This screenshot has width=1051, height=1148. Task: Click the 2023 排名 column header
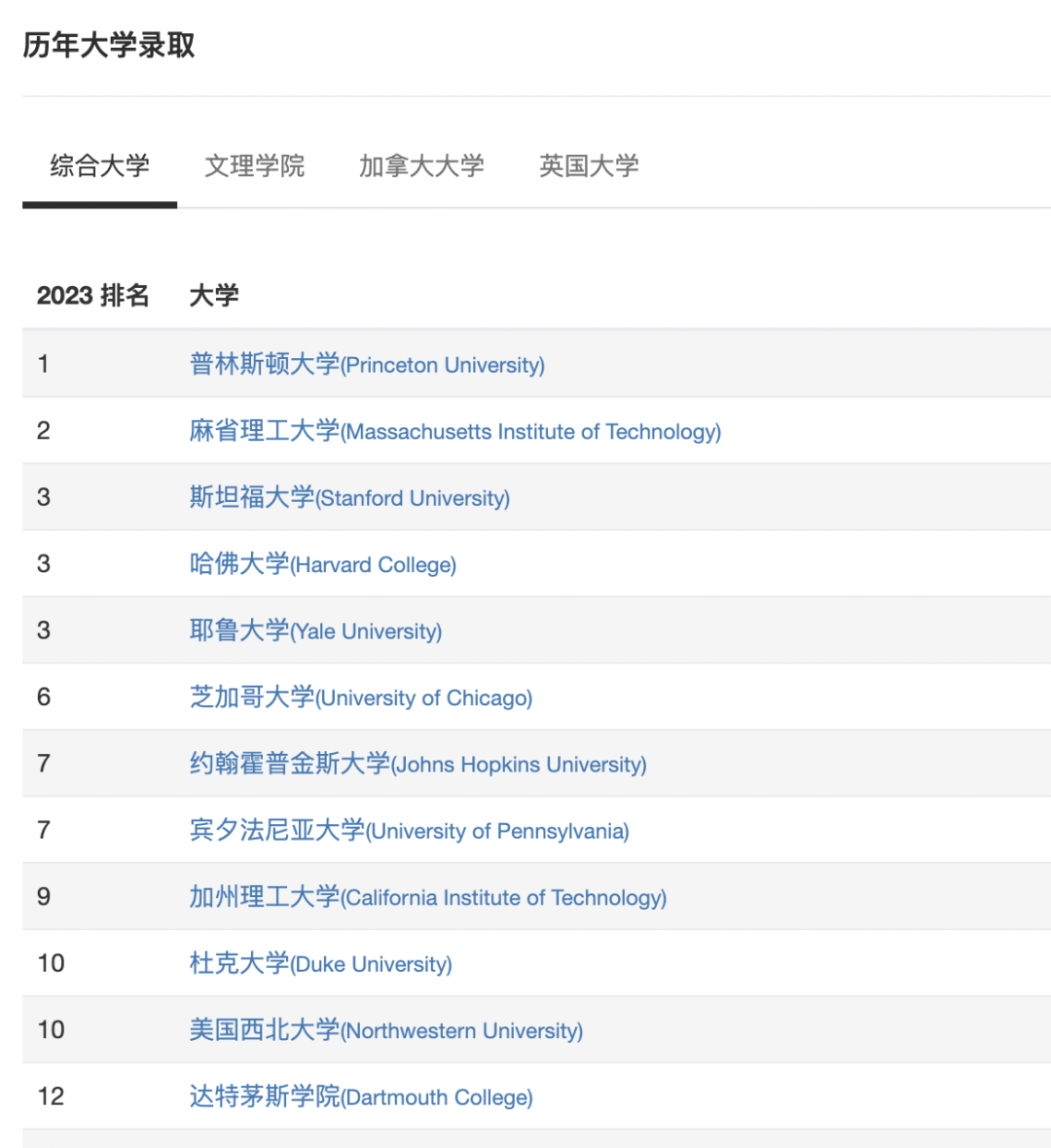coord(93,296)
